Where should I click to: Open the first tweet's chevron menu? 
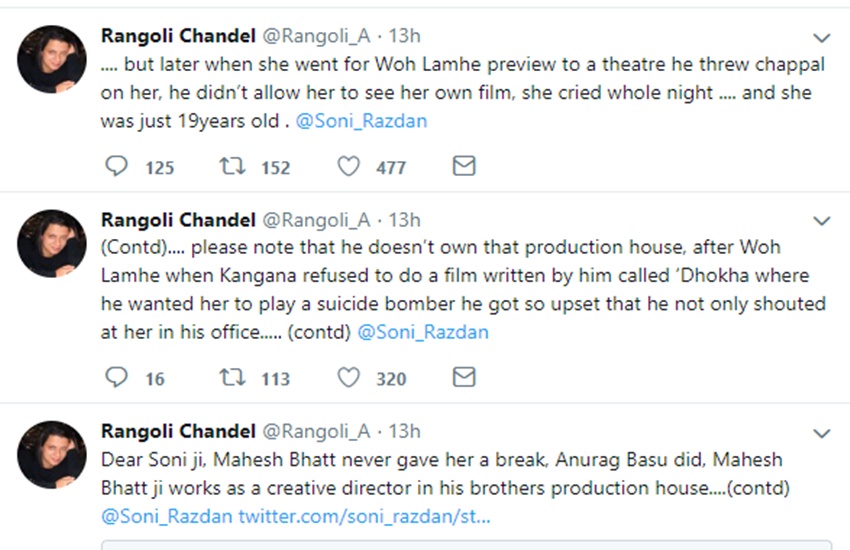(822, 37)
